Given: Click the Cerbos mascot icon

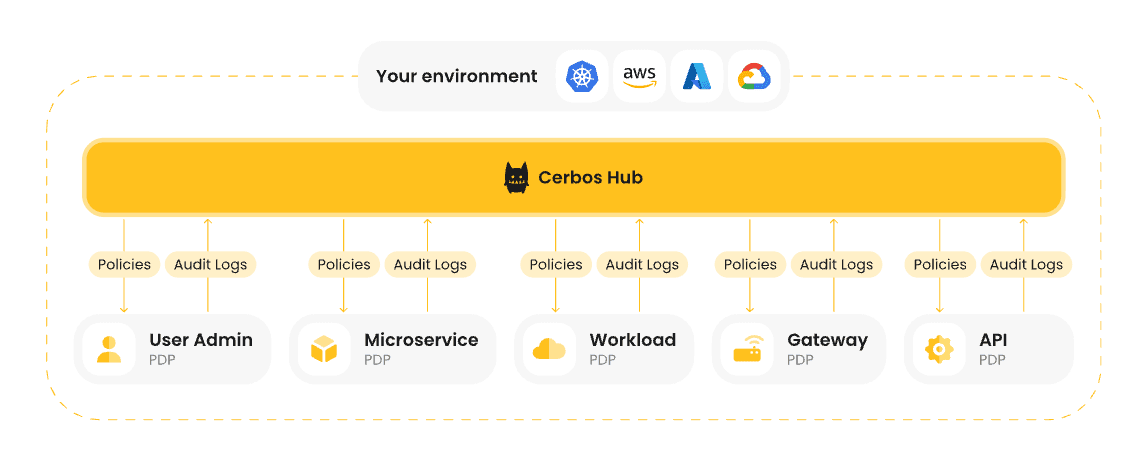Looking at the screenshot, I should (x=516, y=178).
